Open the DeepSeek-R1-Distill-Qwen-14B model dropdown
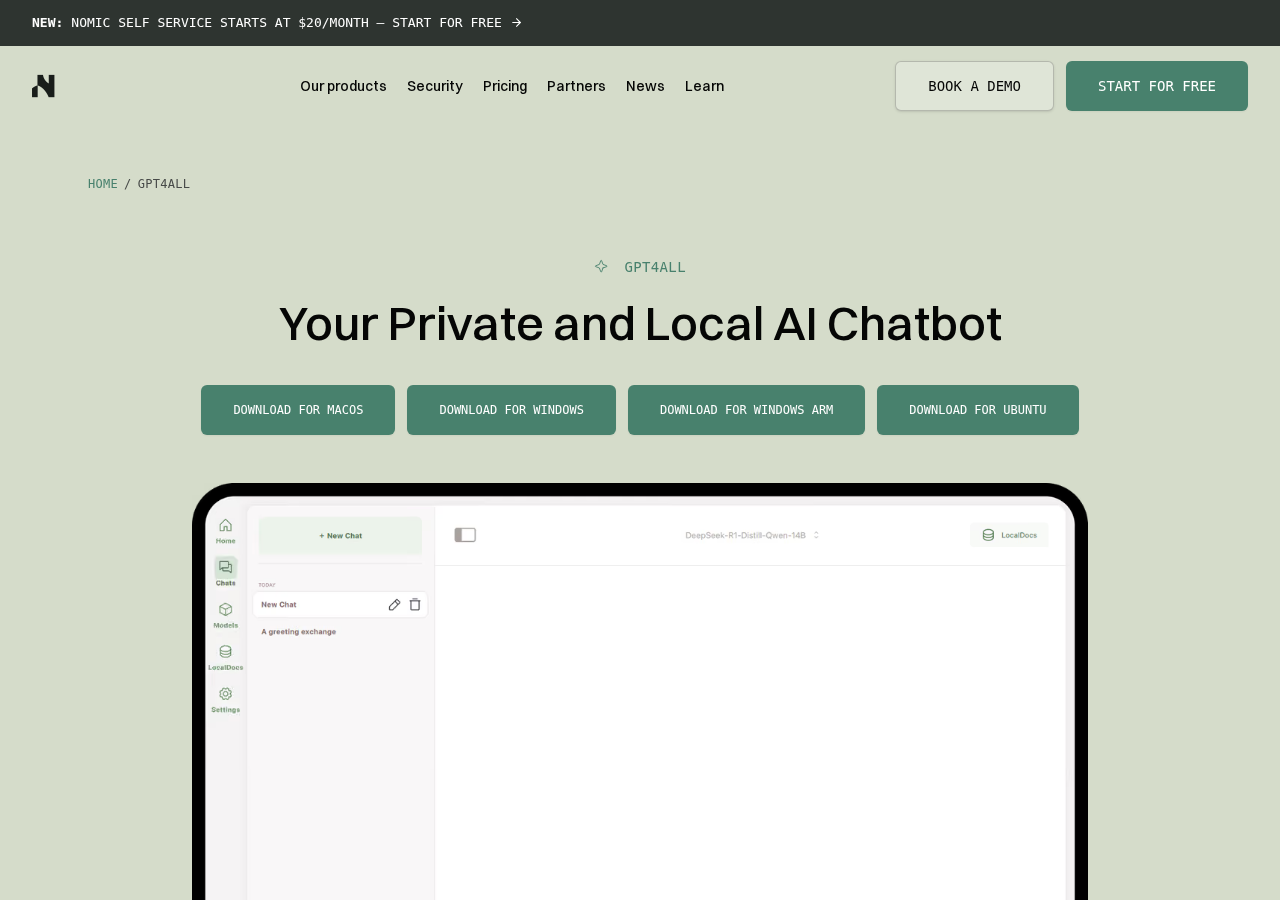 click(752, 535)
